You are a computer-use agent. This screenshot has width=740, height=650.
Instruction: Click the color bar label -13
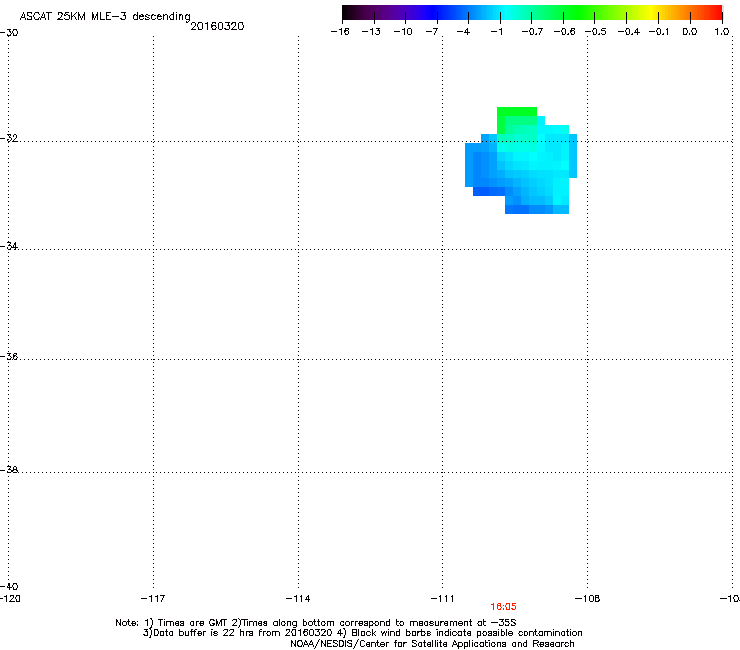tap(371, 32)
